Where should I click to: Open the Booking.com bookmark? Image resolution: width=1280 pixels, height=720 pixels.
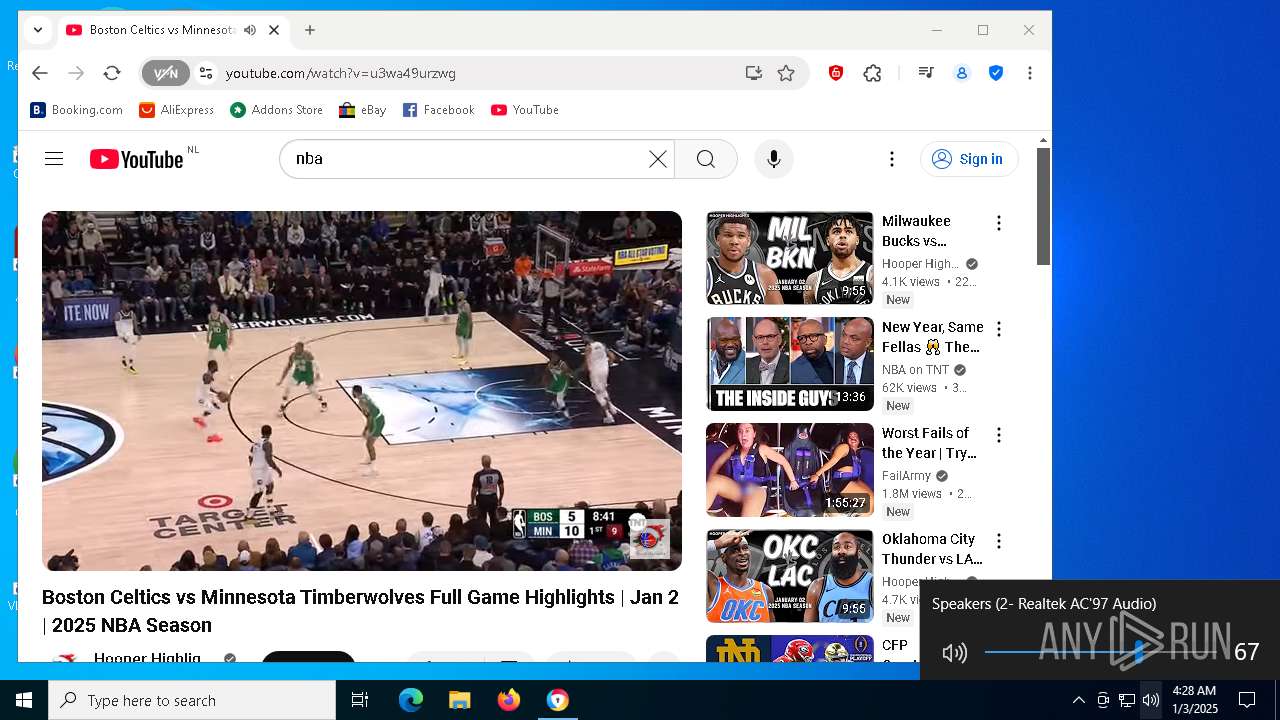[x=77, y=110]
